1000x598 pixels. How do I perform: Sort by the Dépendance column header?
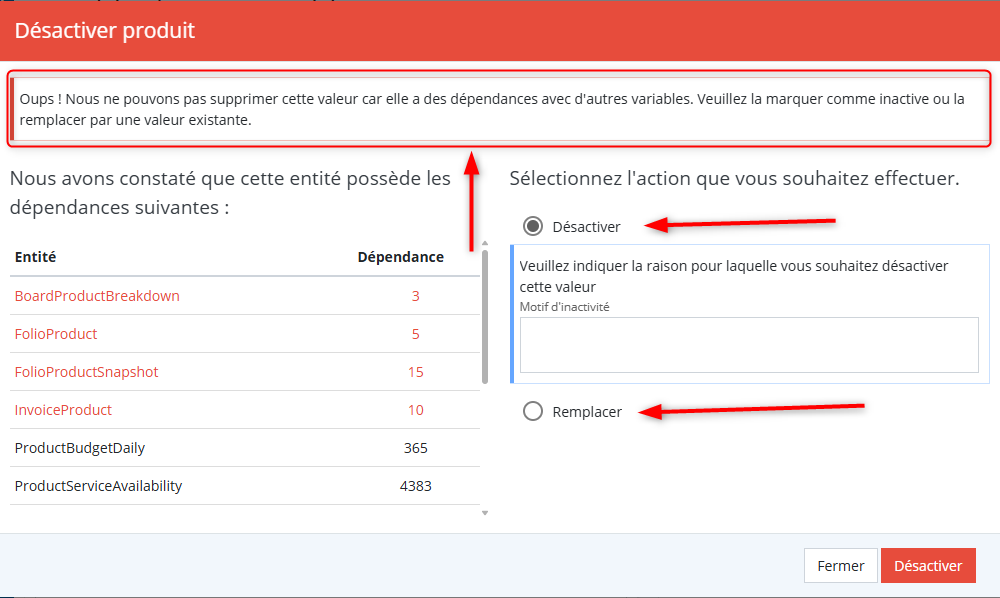(x=400, y=257)
